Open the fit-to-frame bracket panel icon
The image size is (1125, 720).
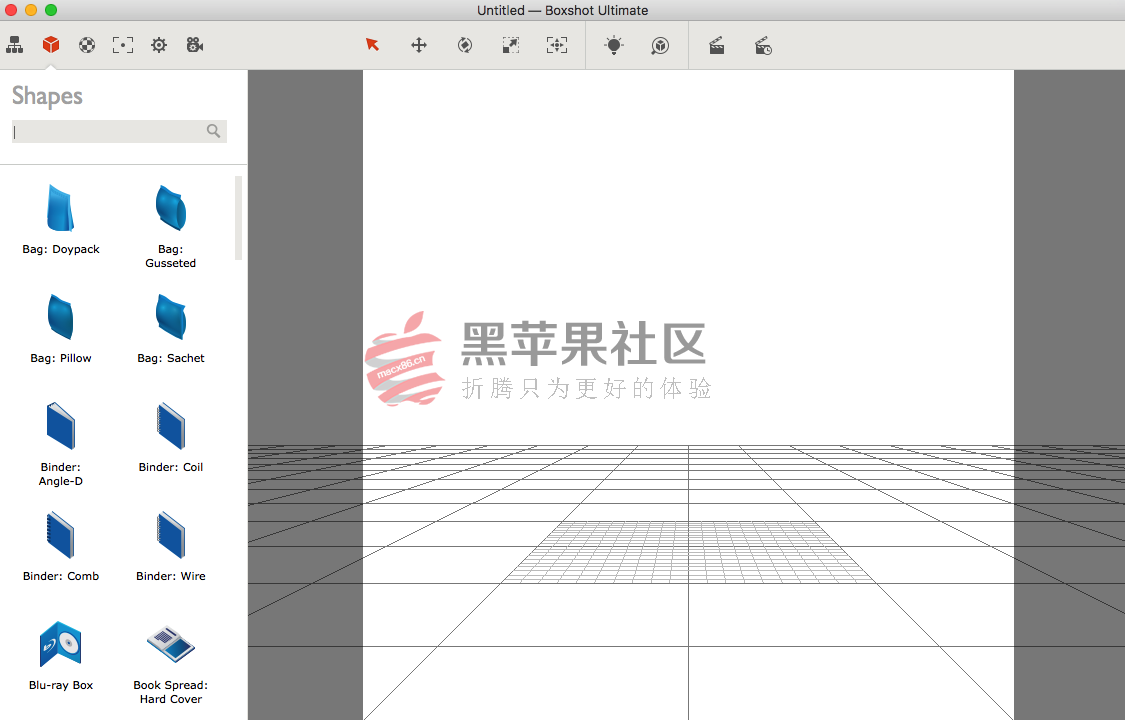click(x=123, y=45)
